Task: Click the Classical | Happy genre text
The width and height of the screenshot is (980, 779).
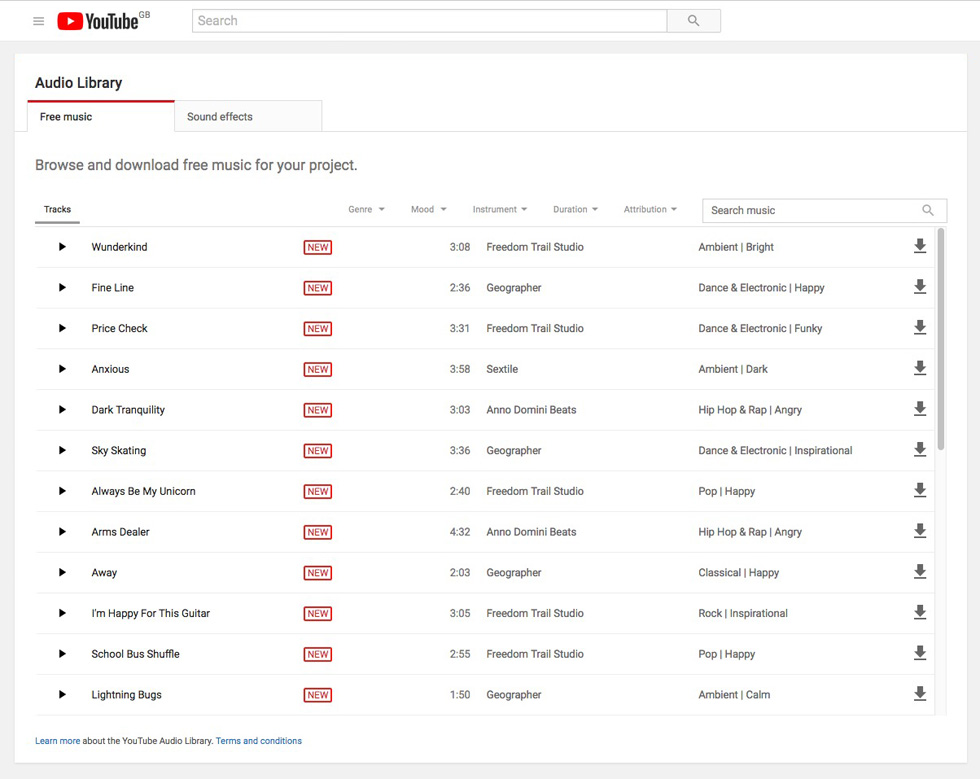Action: click(739, 573)
